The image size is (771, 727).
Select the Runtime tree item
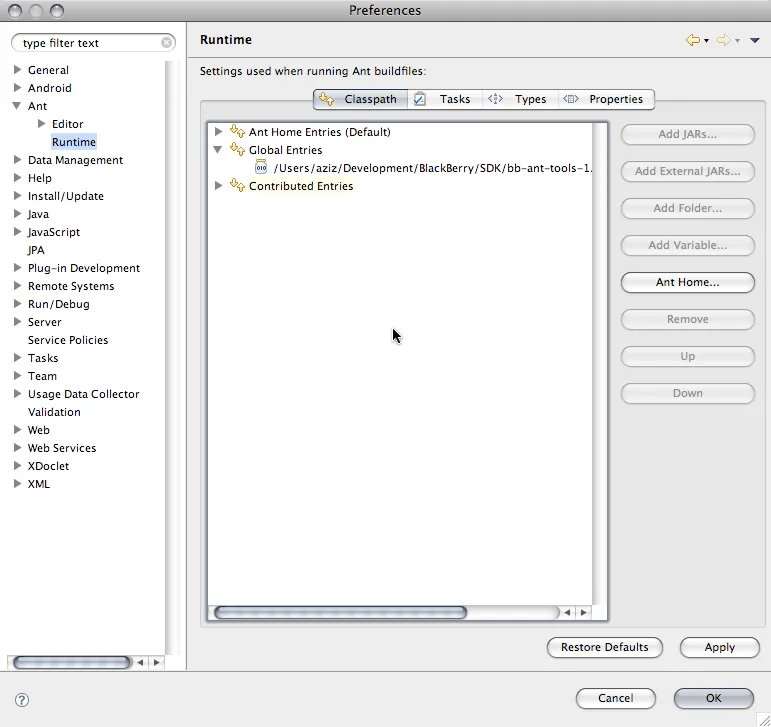tap(74, 142)
